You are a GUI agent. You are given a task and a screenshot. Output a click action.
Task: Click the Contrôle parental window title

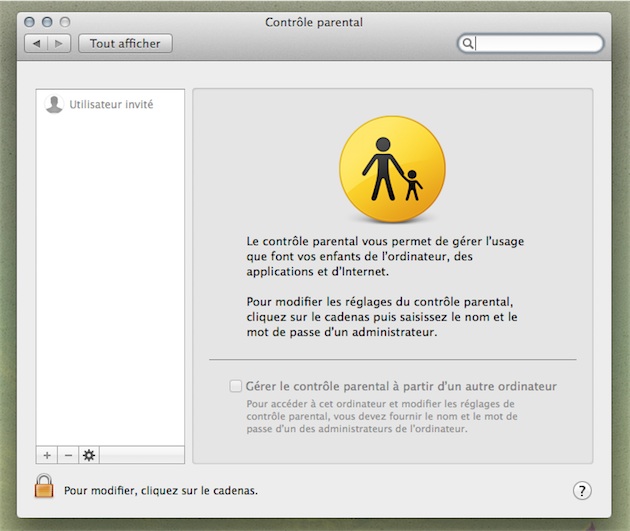pos(314,22)
